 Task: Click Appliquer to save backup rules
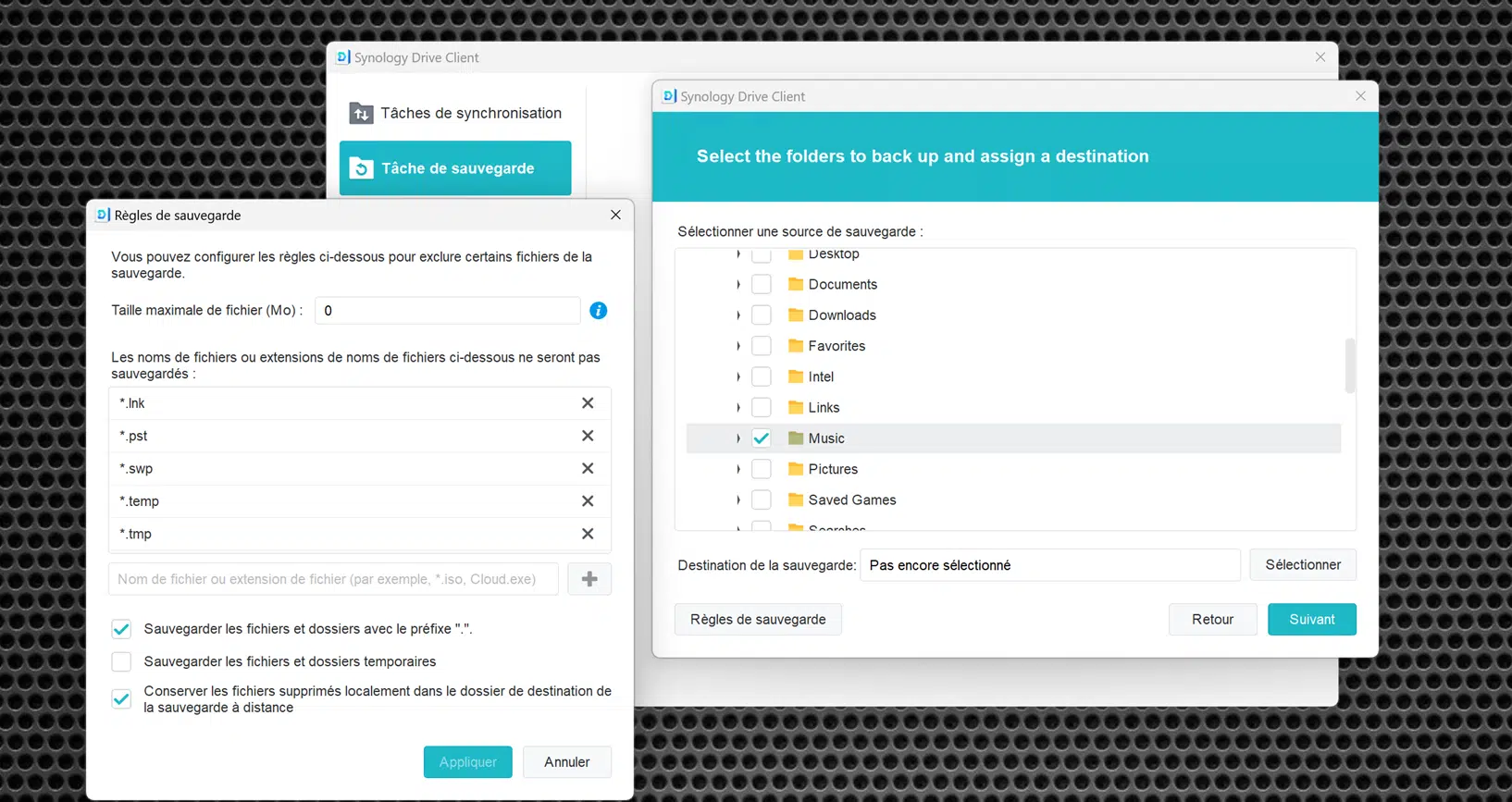[468, 762]
